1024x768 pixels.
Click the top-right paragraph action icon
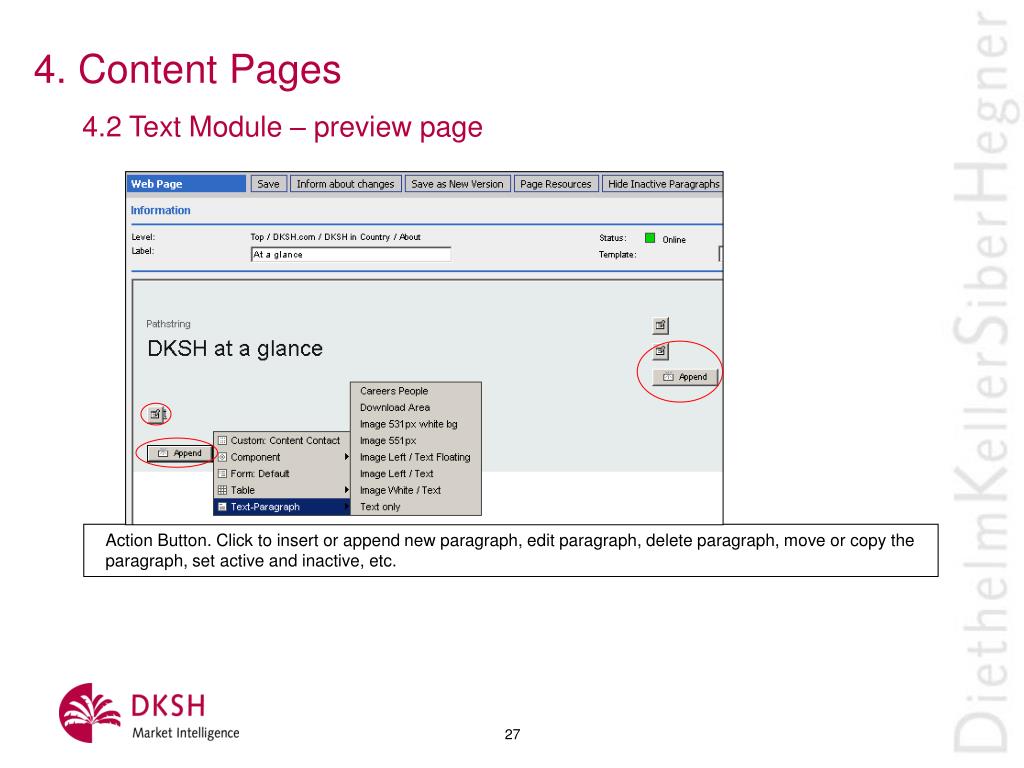pos(660,325)
